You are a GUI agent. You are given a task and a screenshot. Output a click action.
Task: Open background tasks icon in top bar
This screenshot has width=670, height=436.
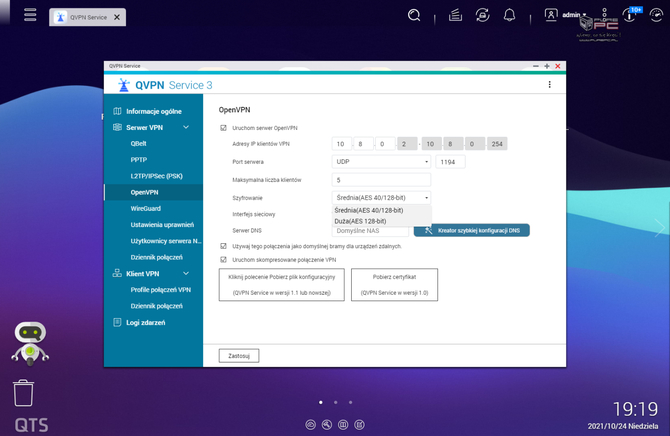(x=455, y=15)
